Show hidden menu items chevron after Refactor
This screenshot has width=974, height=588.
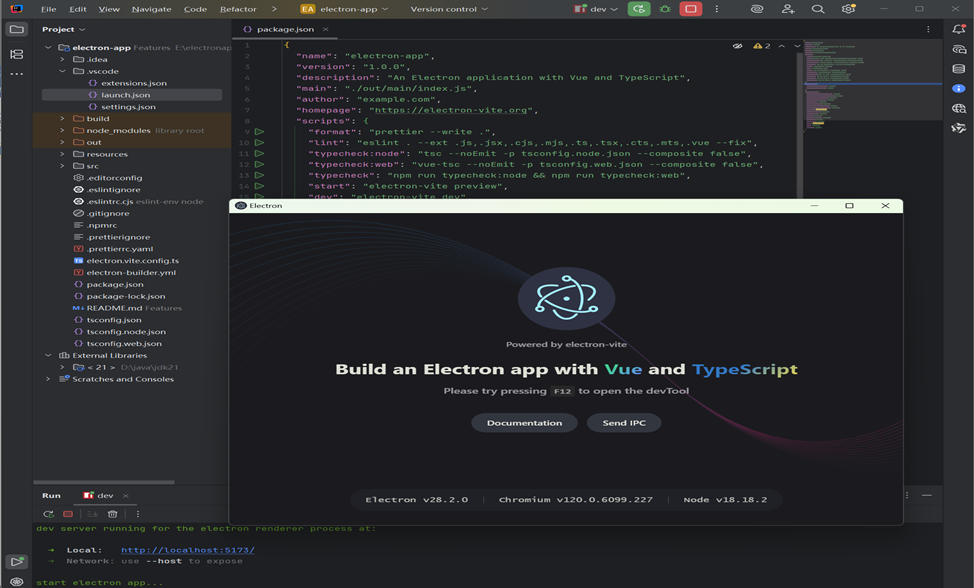pyautogui.click(x=274, y=9)
